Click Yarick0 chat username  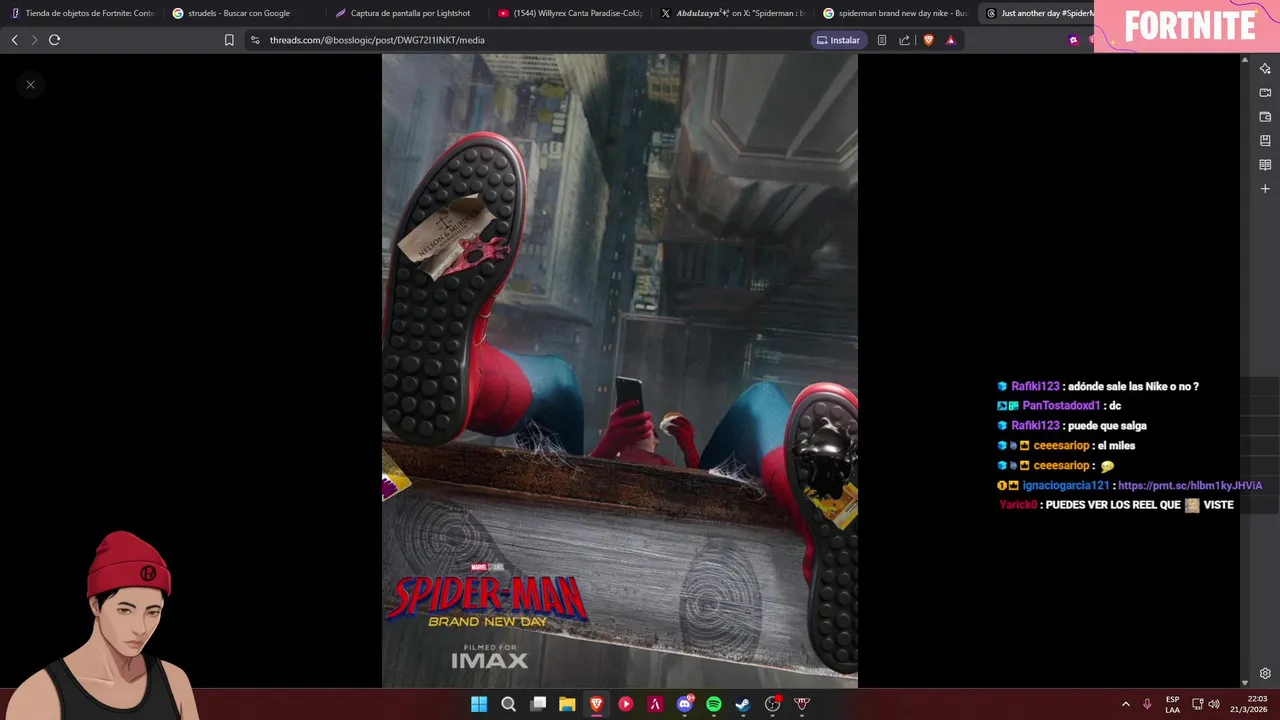click(1018, 506)
